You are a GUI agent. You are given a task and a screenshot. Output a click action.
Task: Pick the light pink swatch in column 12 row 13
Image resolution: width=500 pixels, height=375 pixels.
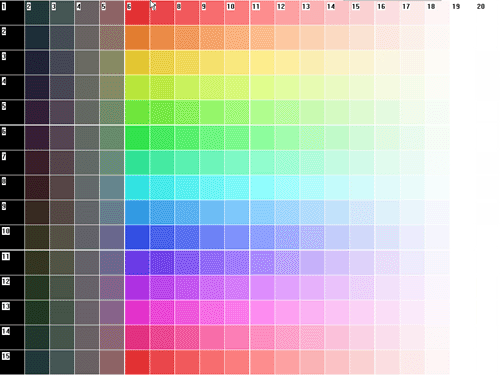(287, 313)
